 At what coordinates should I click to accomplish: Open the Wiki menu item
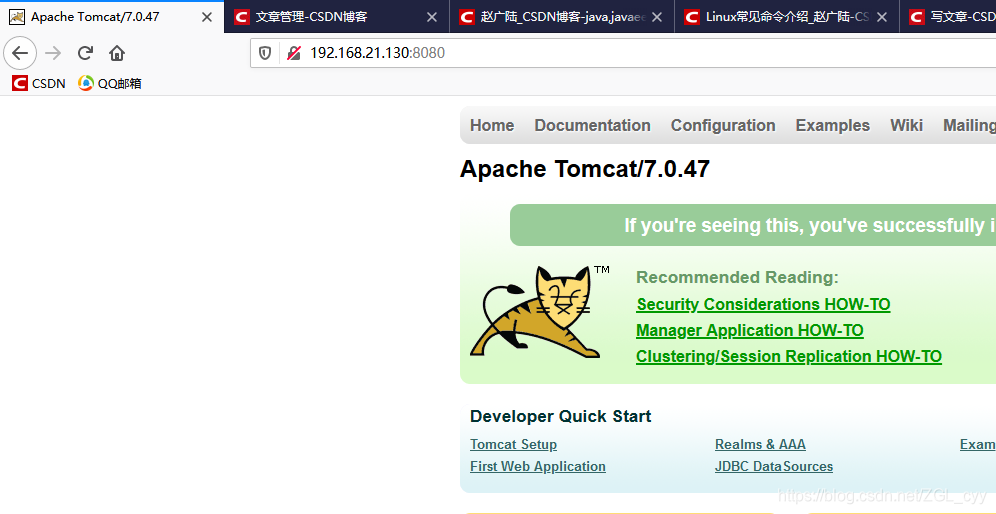(906, 126)
